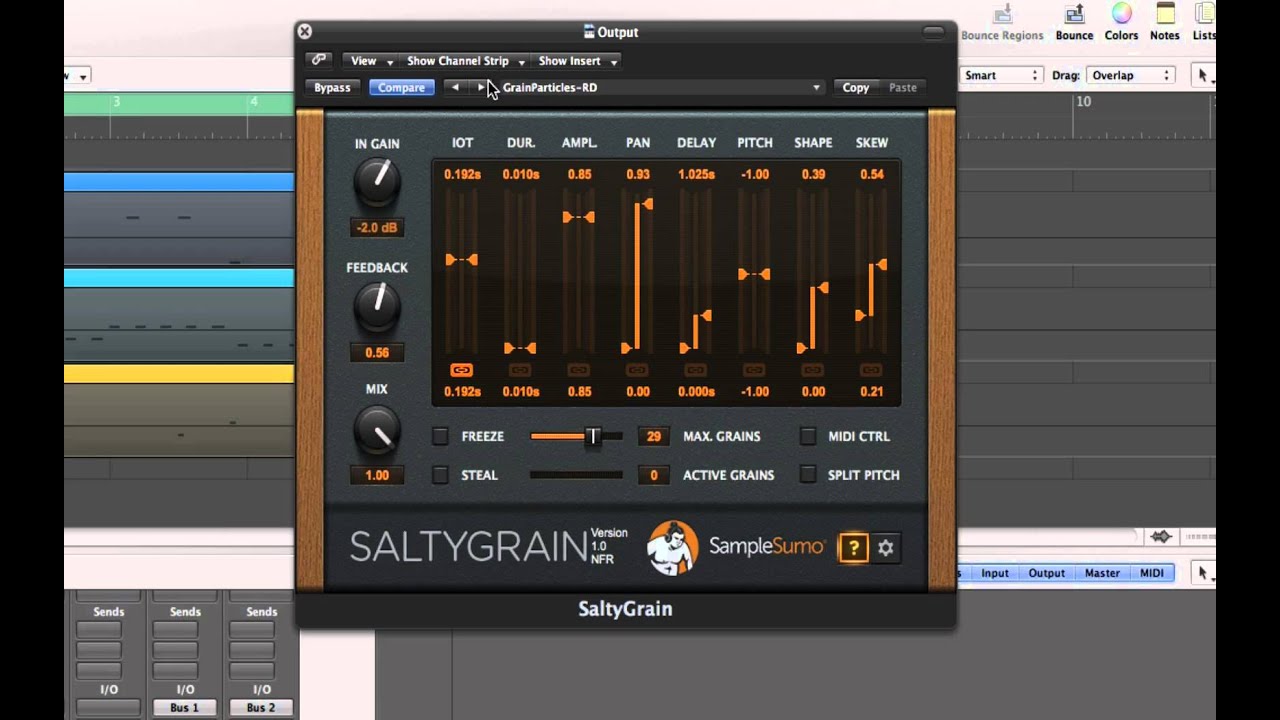The image size is (1280, 720).
Task: Click the IN GAIN knob
Action: 377,182
